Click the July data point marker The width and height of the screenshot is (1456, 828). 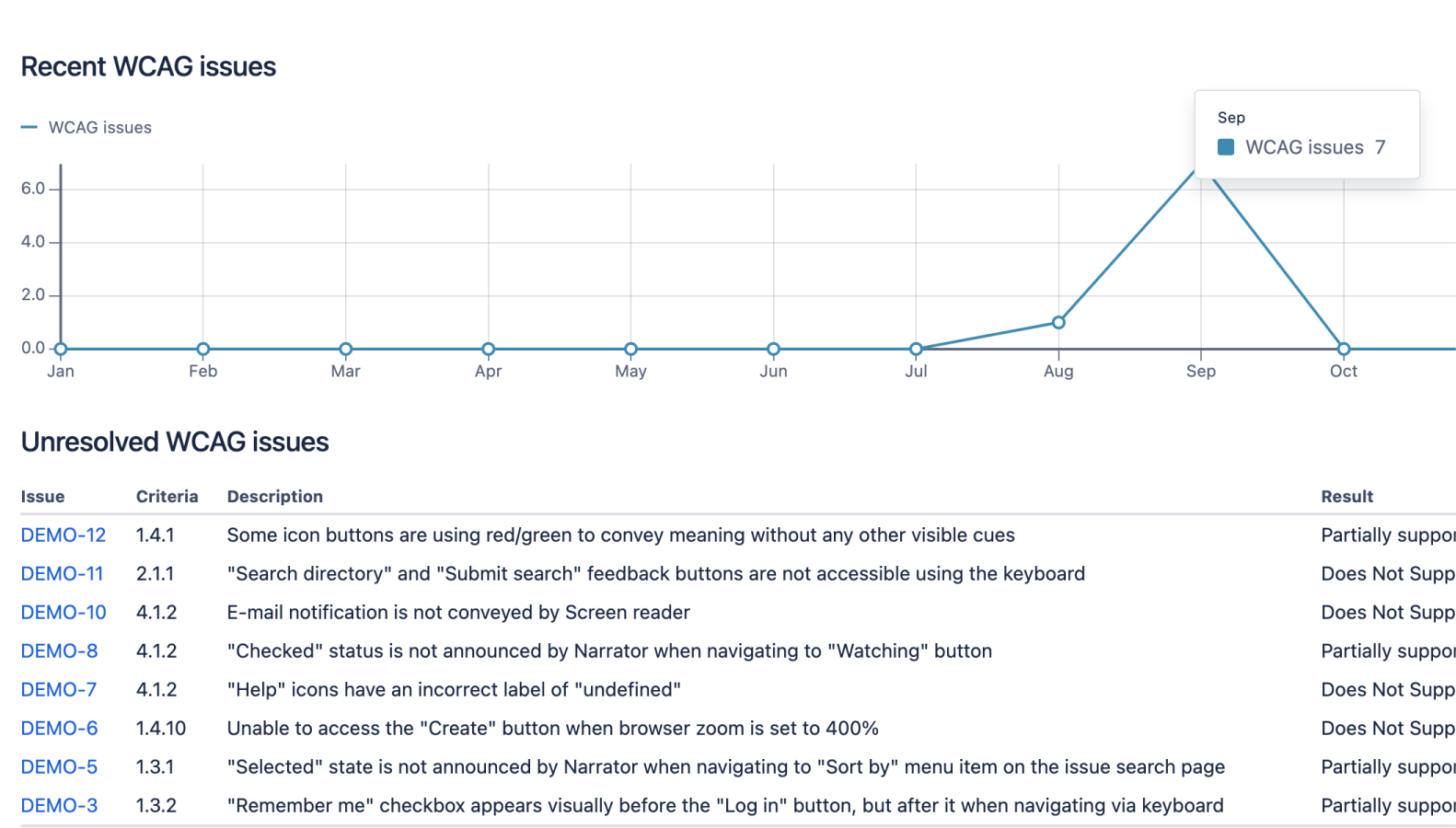[916, 349]
